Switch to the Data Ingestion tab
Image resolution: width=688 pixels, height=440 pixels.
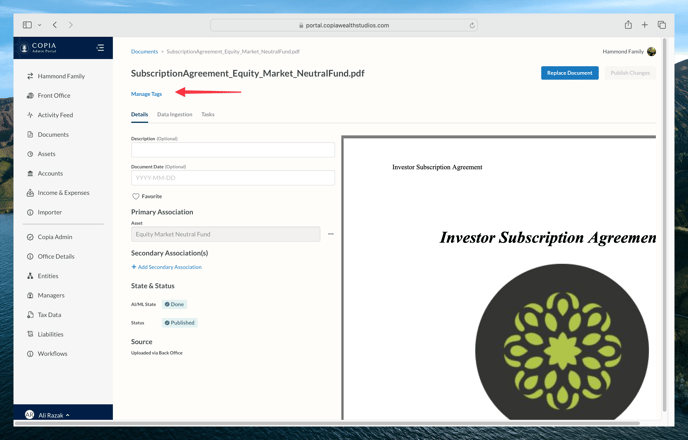click(175, 114)
